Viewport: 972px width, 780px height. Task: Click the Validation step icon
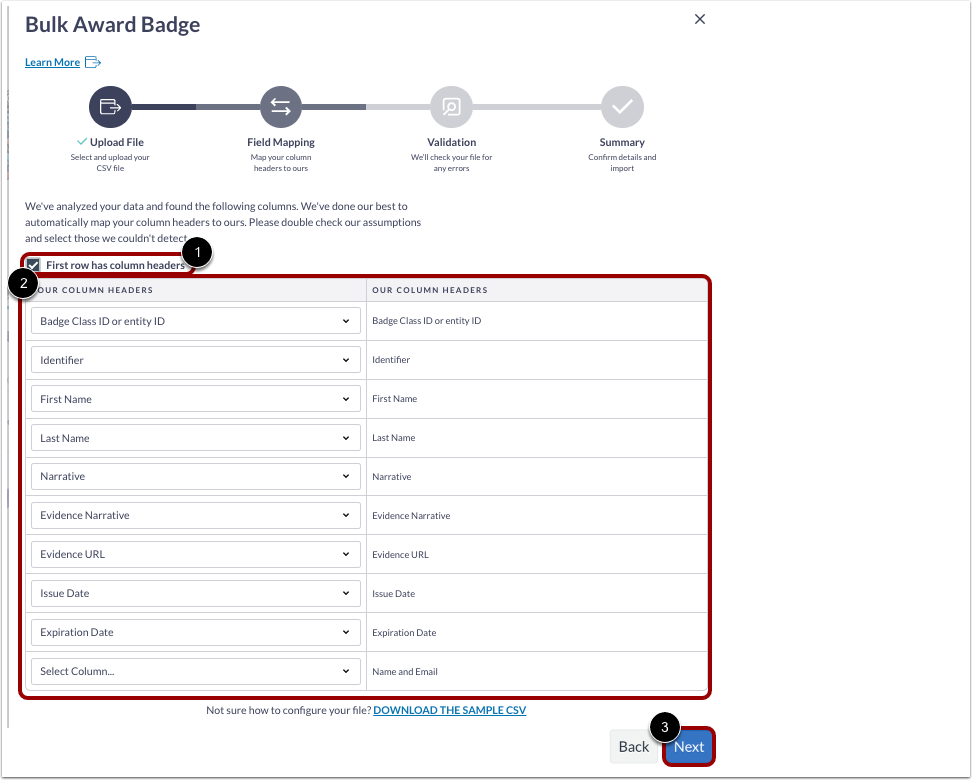pyautogui.click(x=451, y=106)
